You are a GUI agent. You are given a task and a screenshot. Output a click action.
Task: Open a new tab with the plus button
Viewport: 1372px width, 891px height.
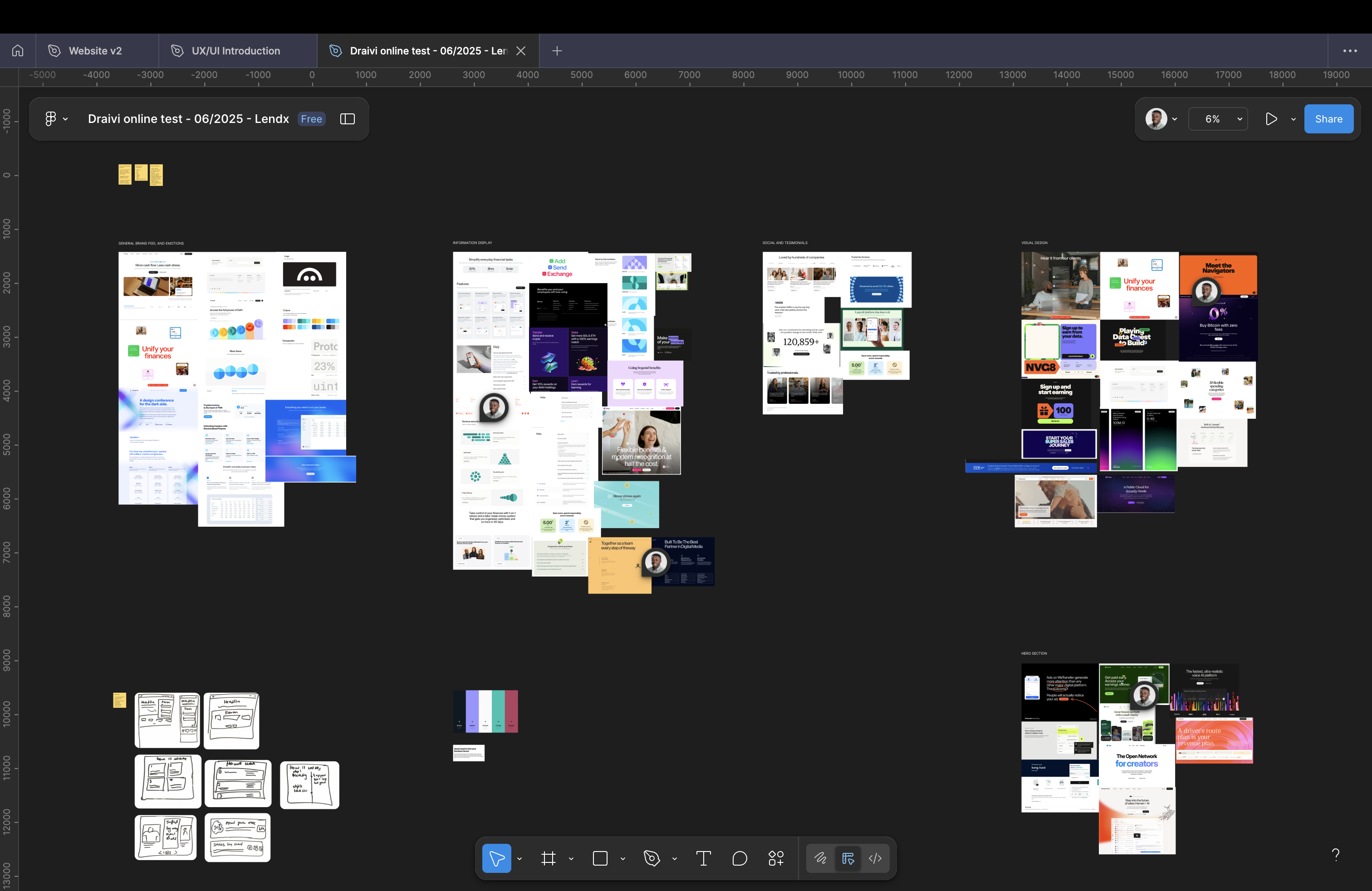point(557,50)
